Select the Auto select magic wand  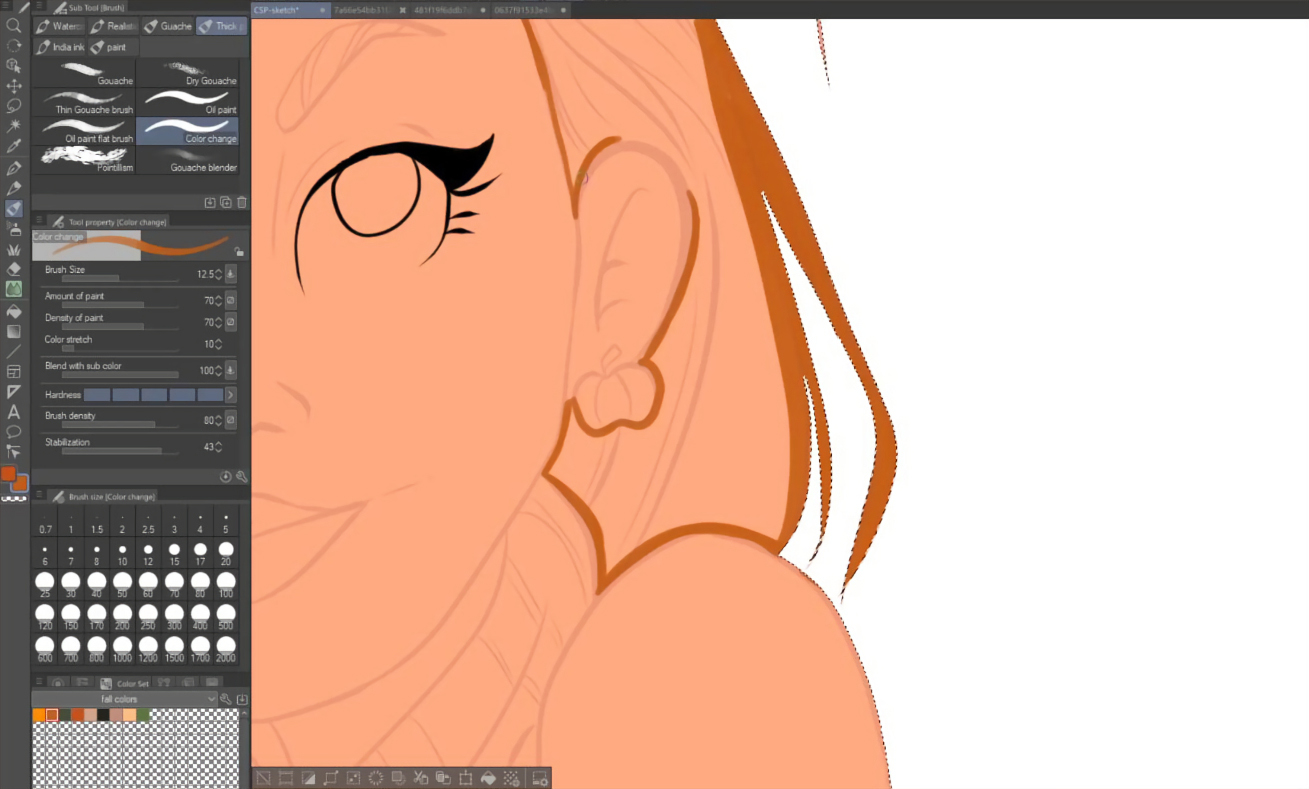14,126
